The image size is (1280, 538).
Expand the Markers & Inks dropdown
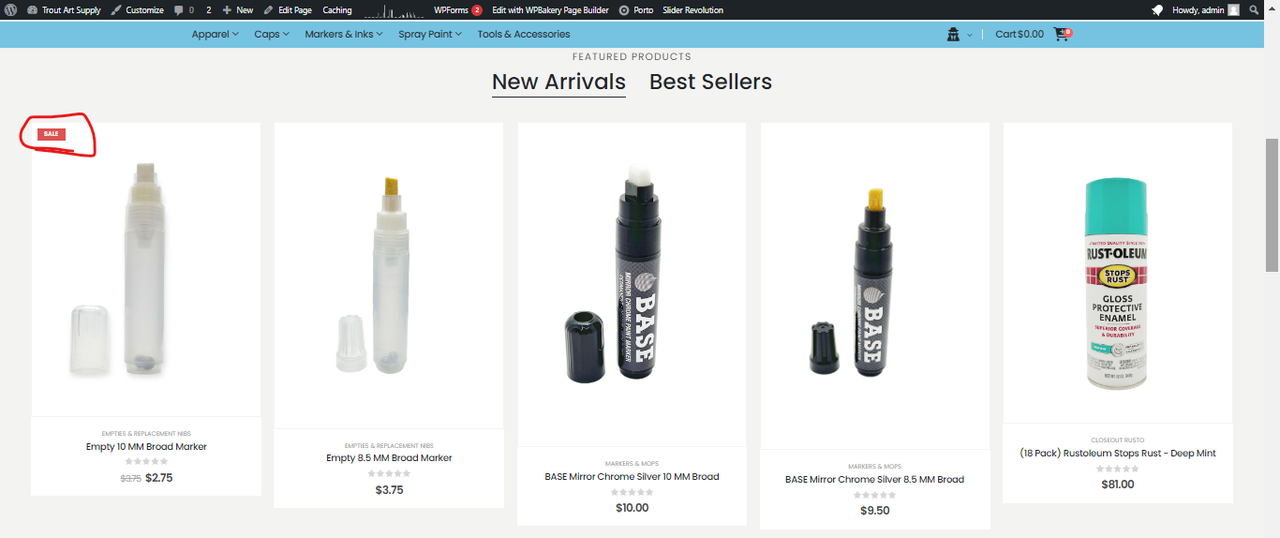tap(343, 34)
